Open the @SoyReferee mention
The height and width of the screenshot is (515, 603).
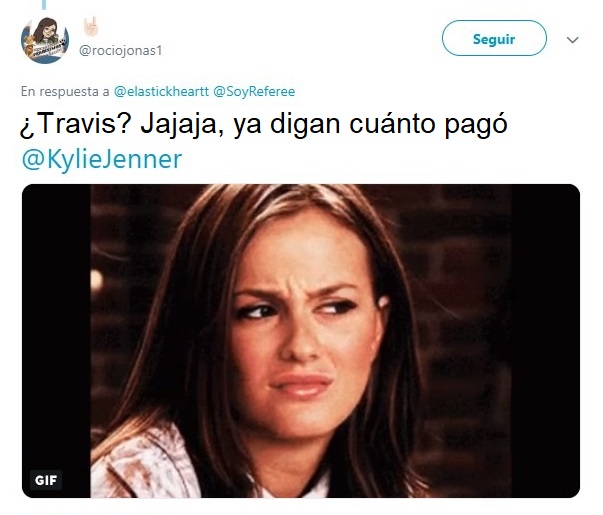pos(254,92)
